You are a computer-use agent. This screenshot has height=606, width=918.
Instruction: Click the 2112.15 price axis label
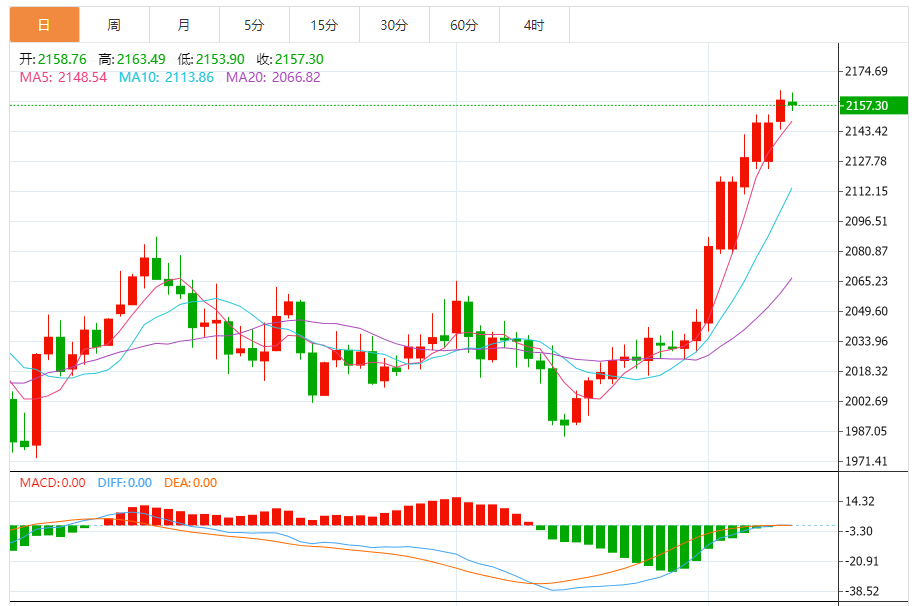click(866, 191)
